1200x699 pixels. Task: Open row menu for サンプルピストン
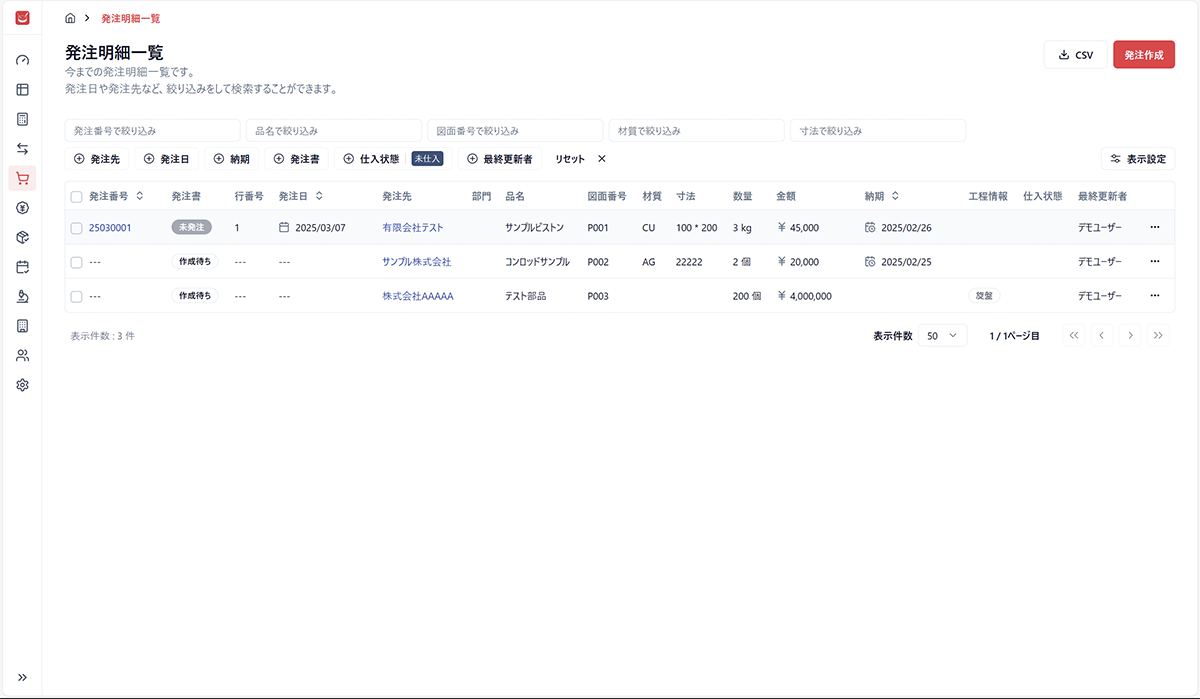click(x=1155, y=227)
